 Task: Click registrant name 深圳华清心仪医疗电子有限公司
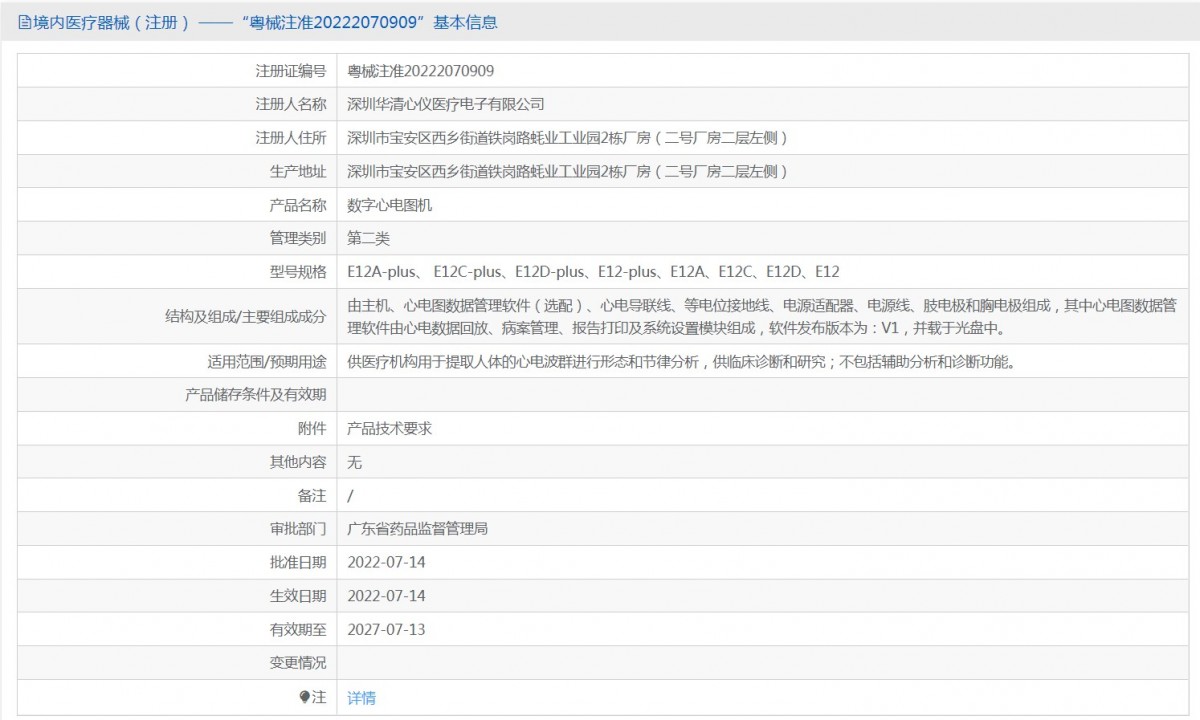click(x=446, y=104)
